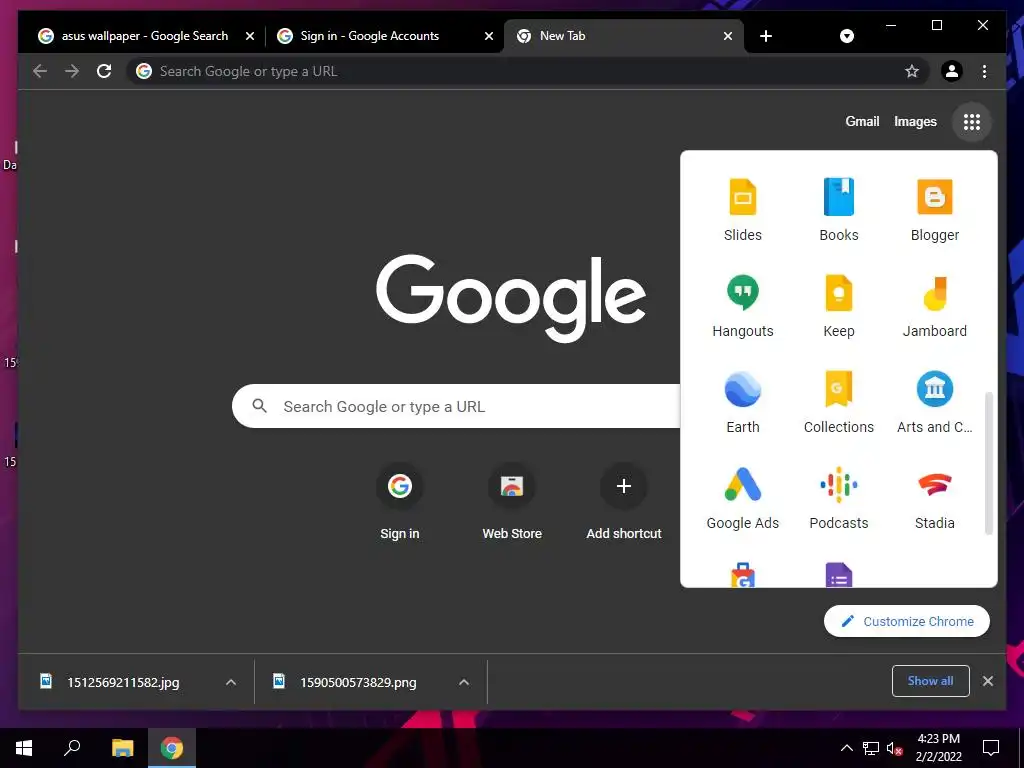Bookmark this tab with star icon

912,71
